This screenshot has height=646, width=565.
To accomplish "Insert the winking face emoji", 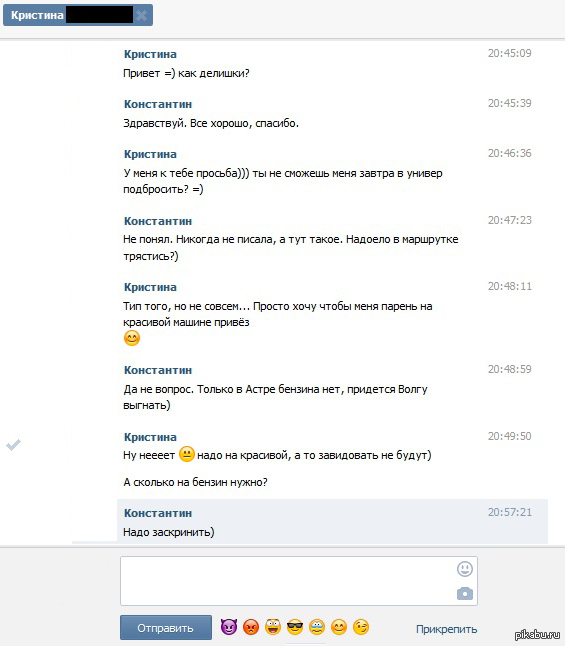I will coord(361,627).
